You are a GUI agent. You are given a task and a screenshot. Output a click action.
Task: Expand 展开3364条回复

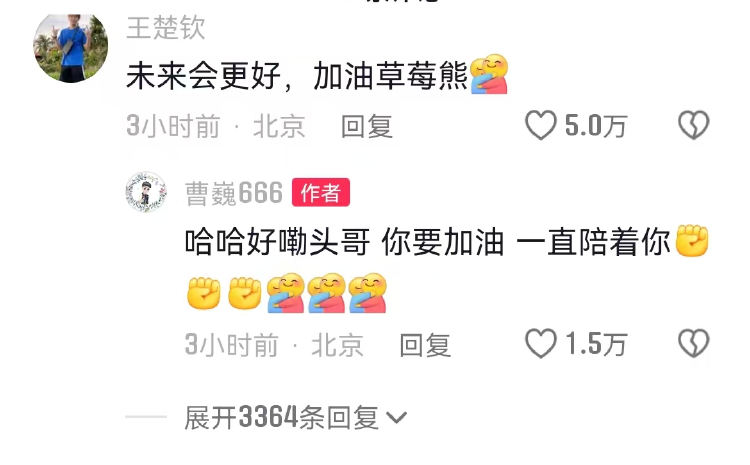click(296, 418)
